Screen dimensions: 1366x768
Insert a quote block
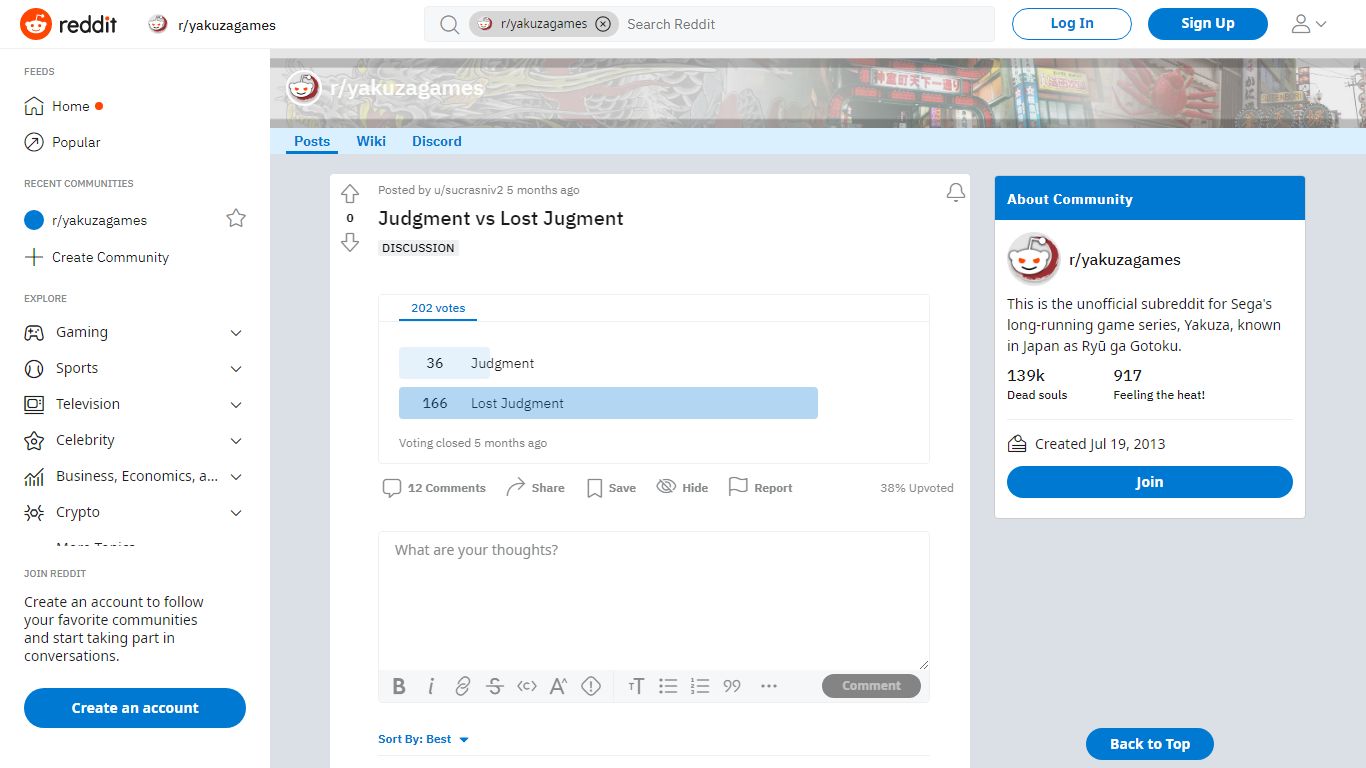click(732, 686)
